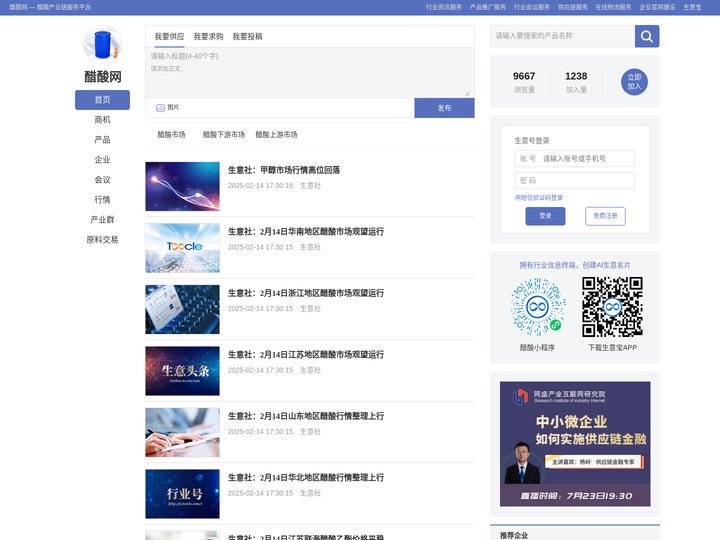Open 商机 in the sidebar
The image size is (720, 540).
(102, 120)
